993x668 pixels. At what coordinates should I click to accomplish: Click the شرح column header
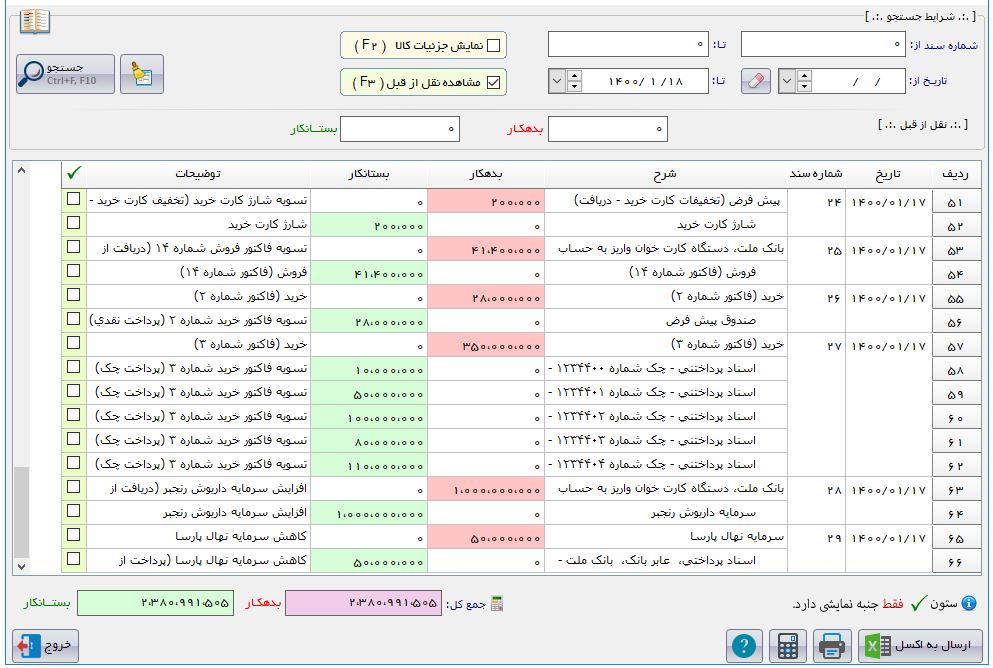[x=666, y=174]
